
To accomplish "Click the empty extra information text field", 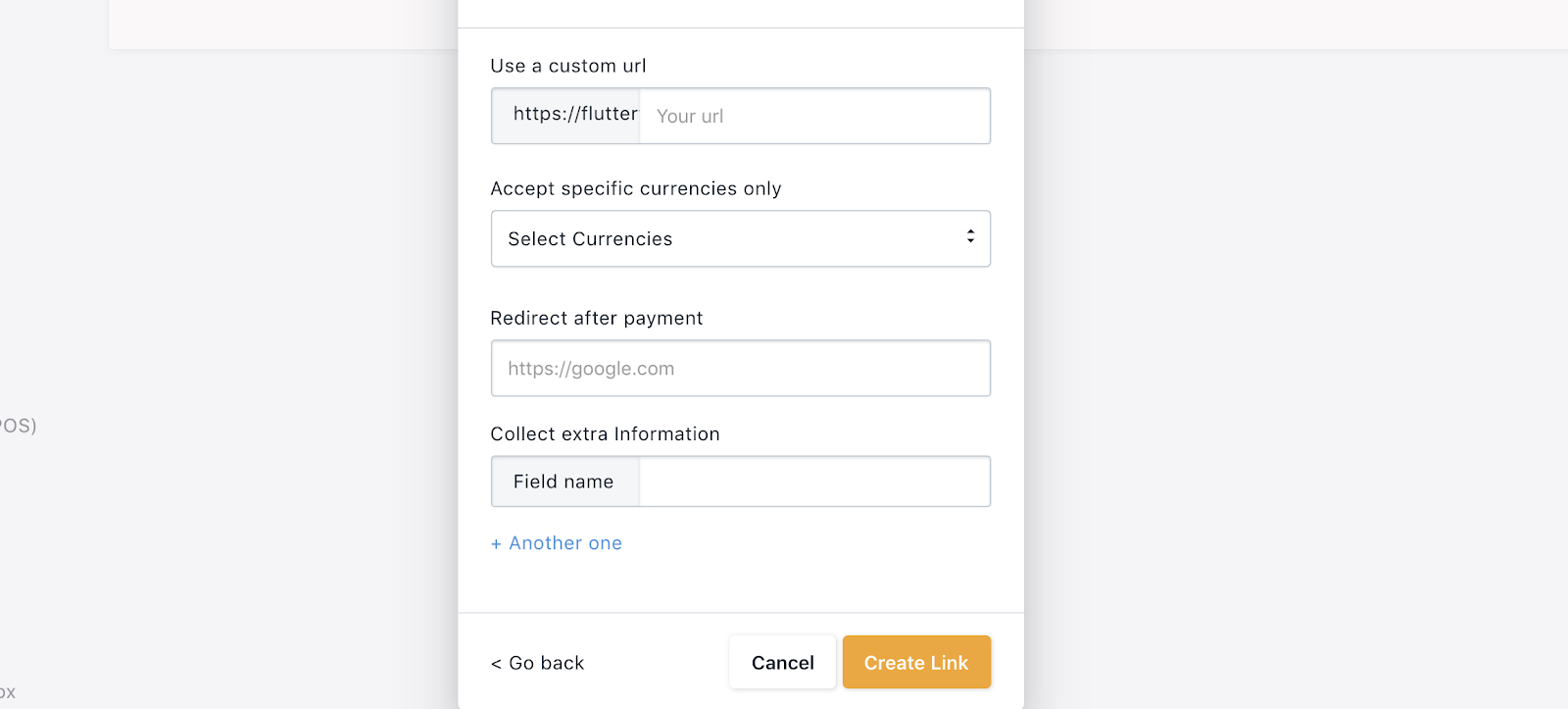I will tap(813, 481).
